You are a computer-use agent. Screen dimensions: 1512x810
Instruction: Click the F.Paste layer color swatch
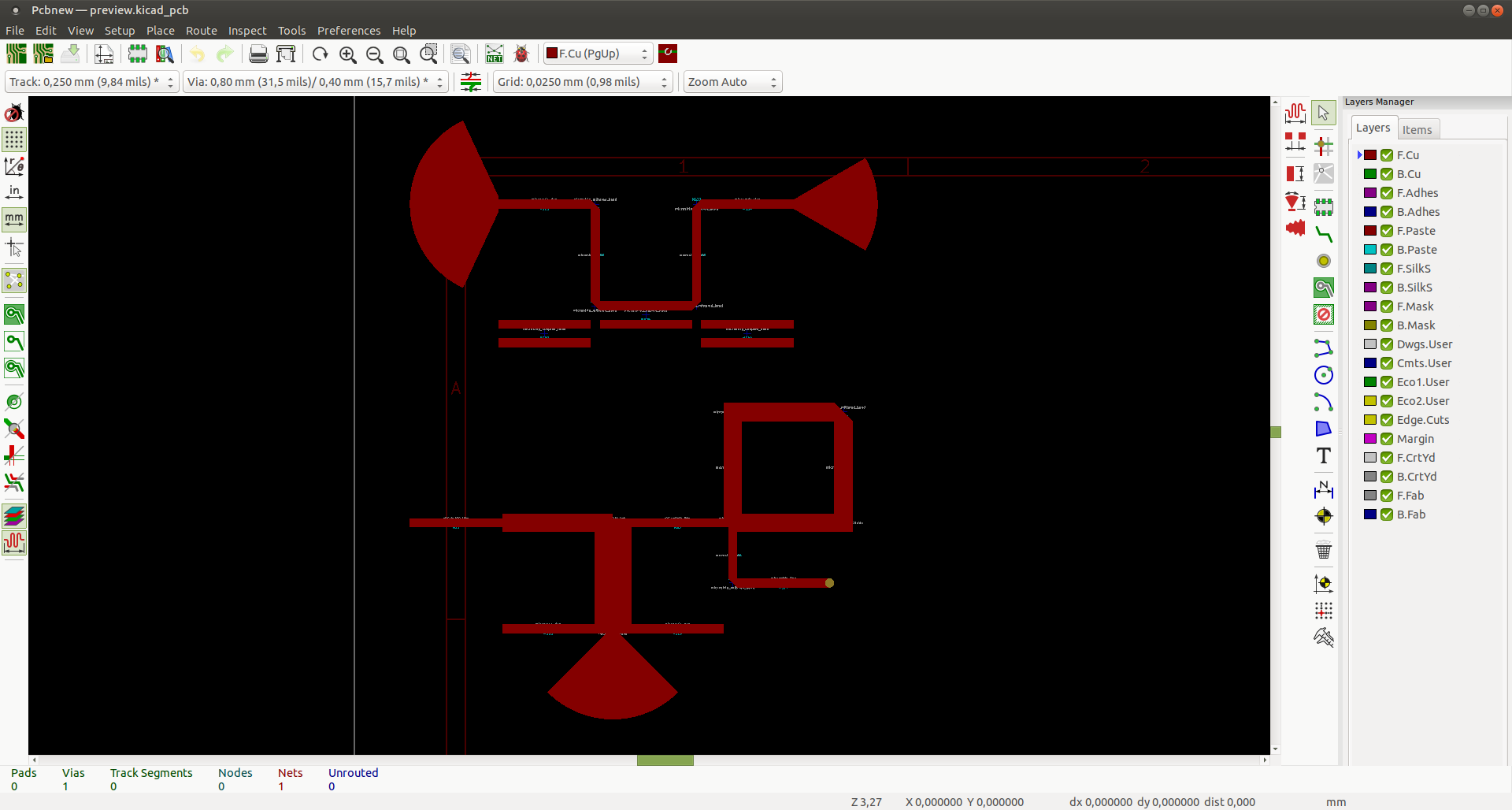point(1370,231)
